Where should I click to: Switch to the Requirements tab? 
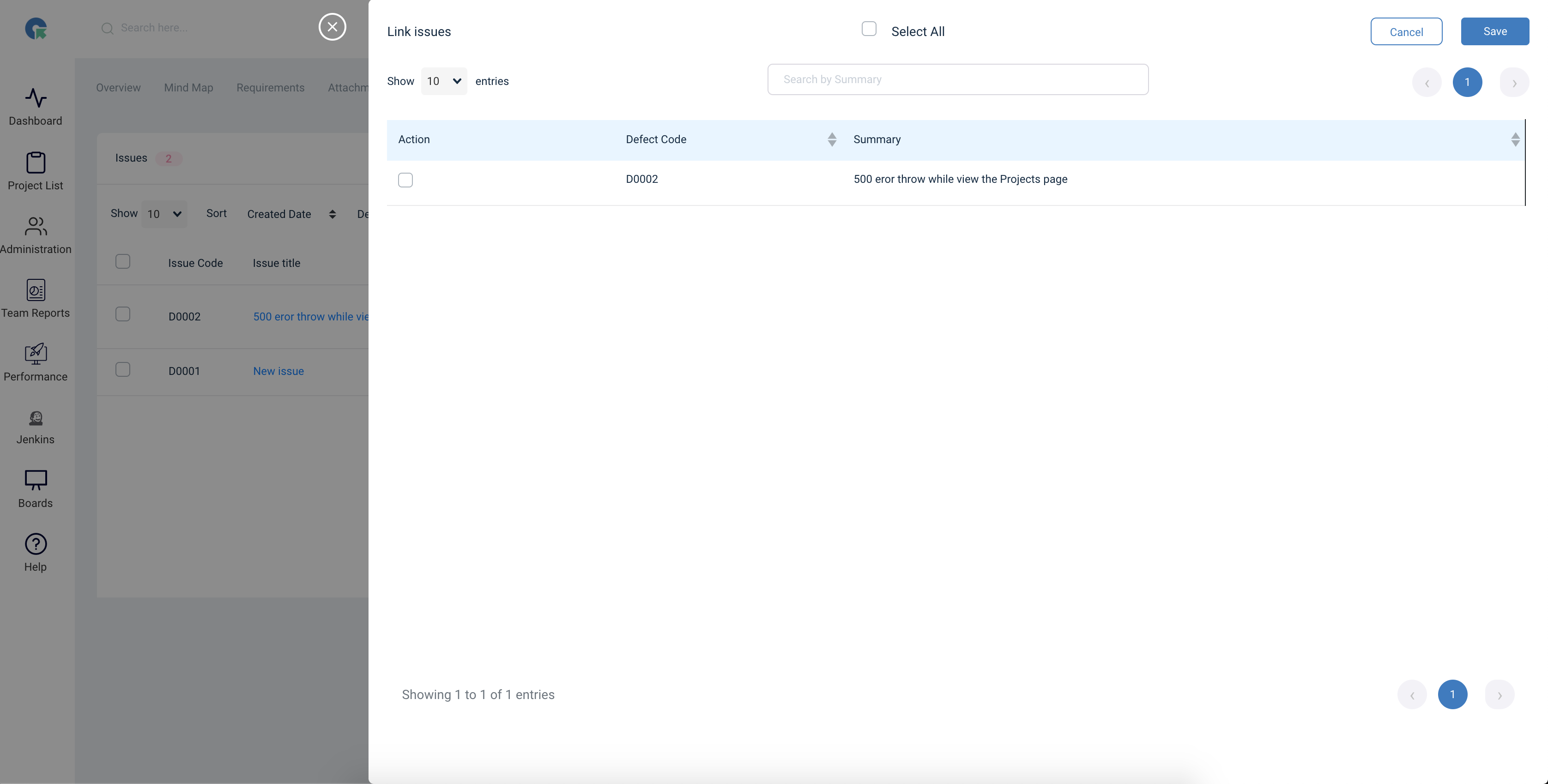point(271,88)
